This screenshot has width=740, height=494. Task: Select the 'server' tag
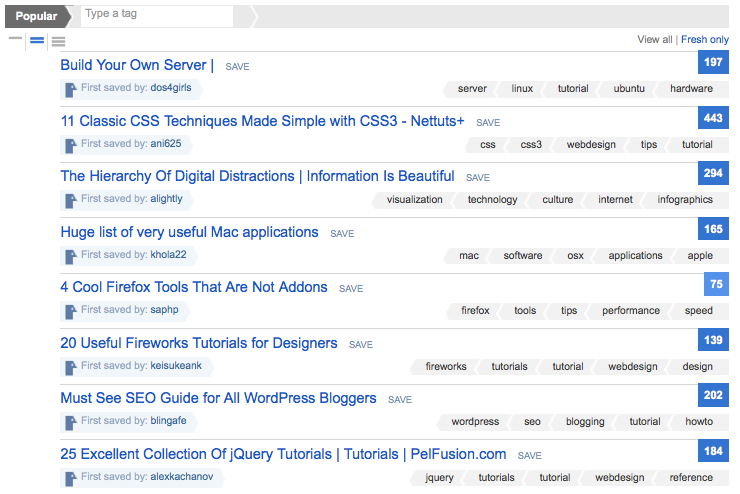pyautogui.click(x=472, y=89)
